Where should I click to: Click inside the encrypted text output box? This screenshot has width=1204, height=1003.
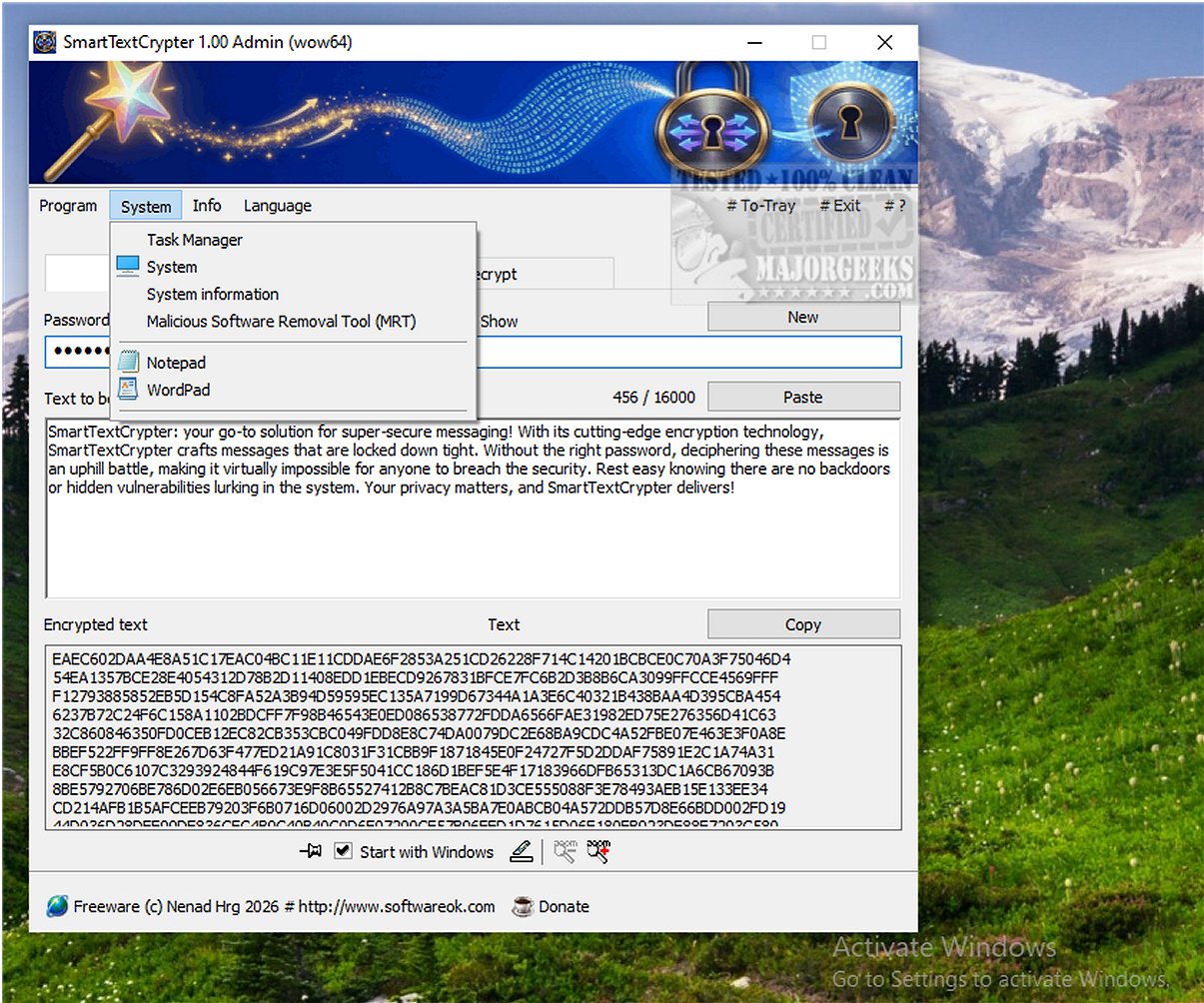click(473, 737)
